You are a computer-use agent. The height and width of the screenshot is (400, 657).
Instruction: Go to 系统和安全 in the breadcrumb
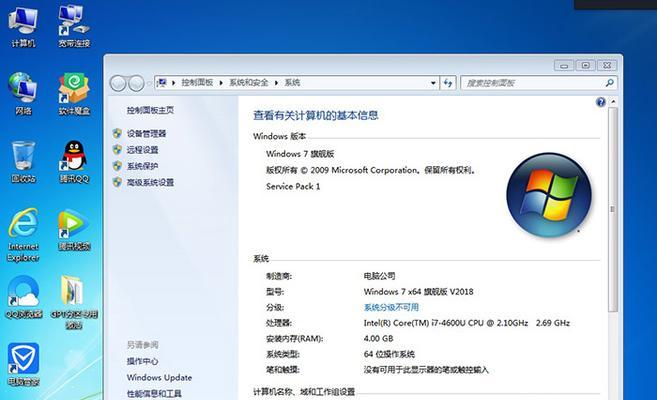[x=248, y=83]
